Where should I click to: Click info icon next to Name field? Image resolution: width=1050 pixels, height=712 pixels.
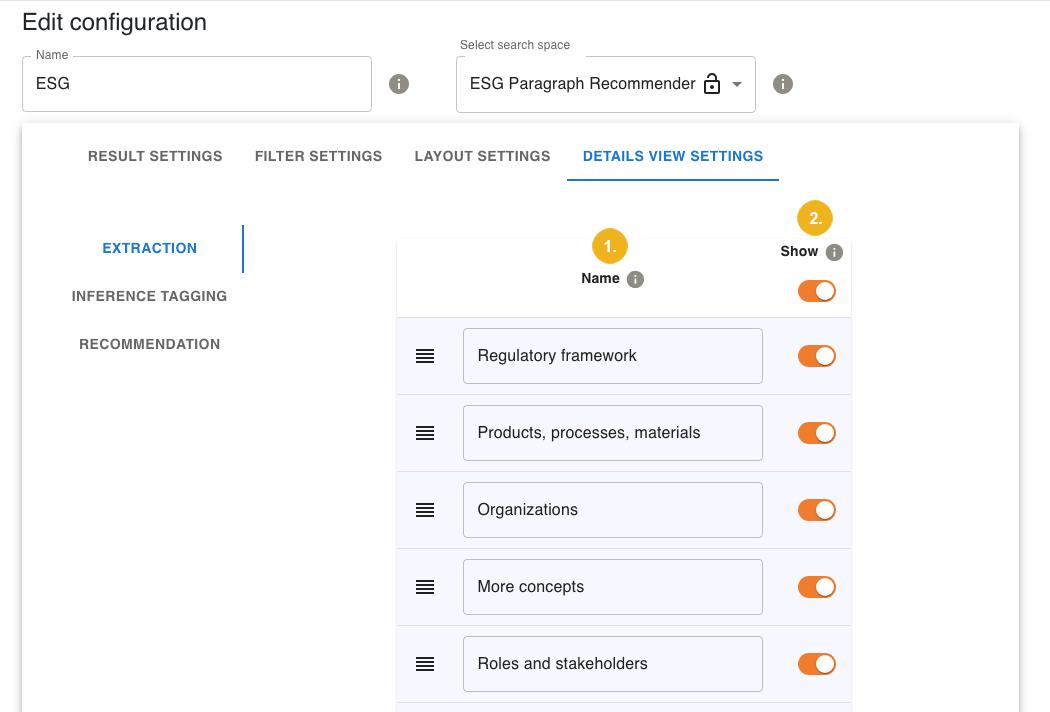pyautogui.click(x=399, y=84)
